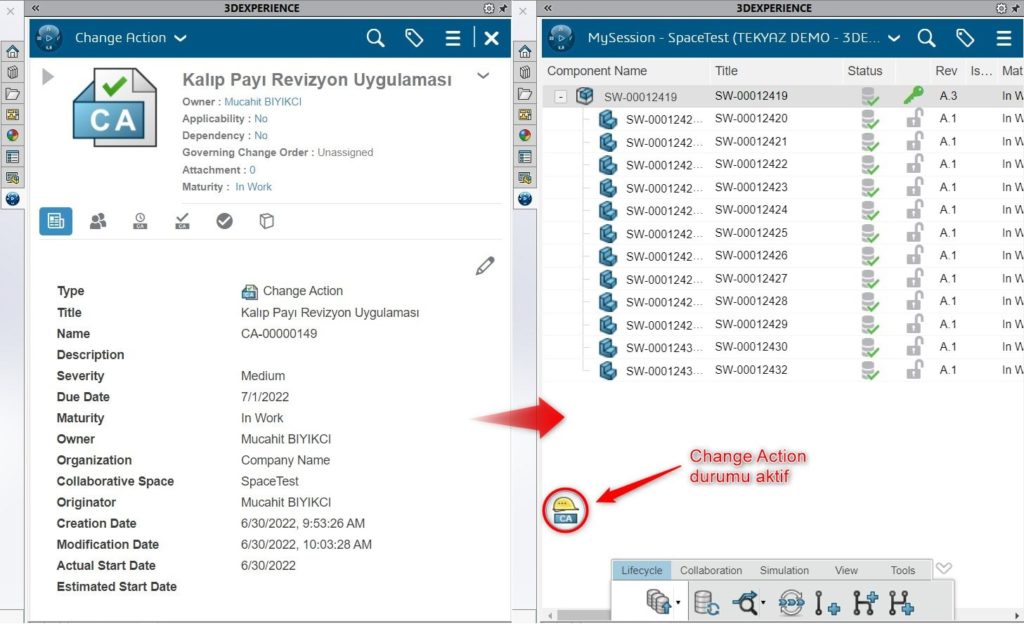Open the Change Action title dropdown
The image size is (1024, 624).
coord(181,38)
